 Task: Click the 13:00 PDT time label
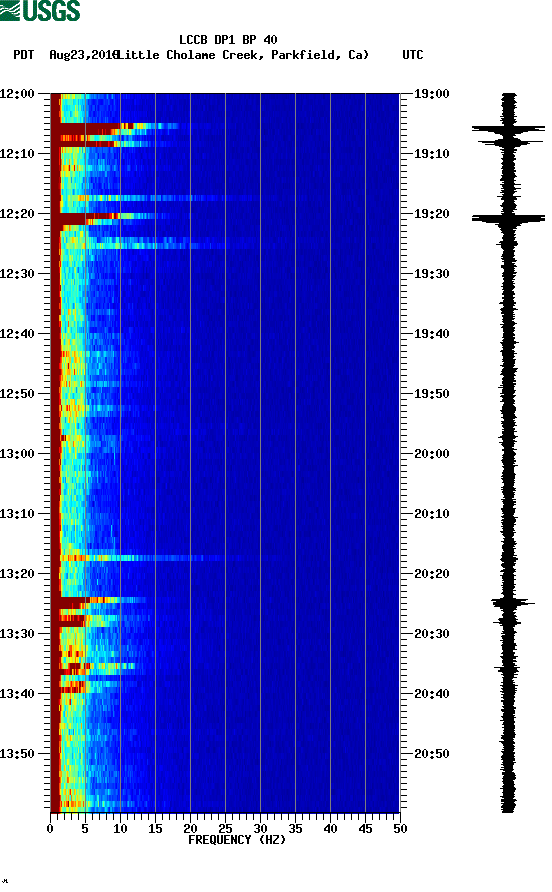pyautogui.click(x=17, y=454)
